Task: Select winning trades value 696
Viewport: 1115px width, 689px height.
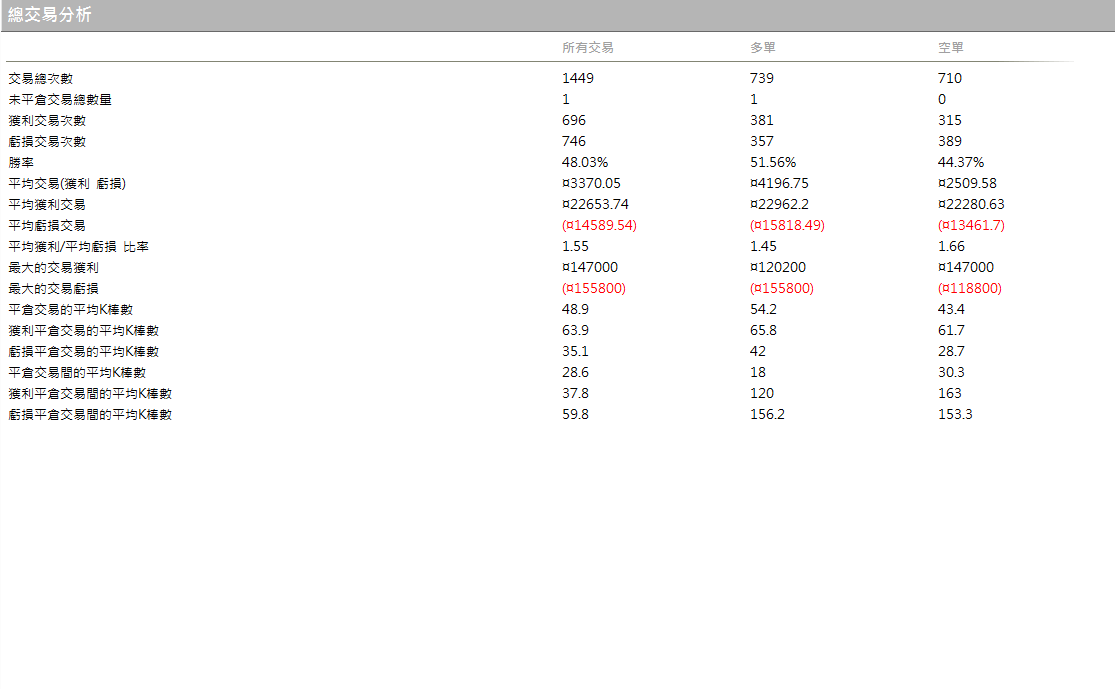Action: click(574, 120)
